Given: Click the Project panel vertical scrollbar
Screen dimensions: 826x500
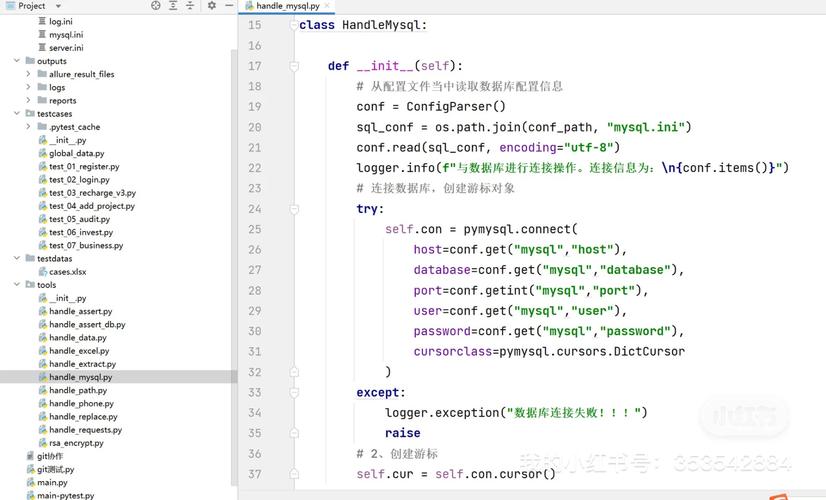Looking at the screenshot, I should [x=234, y=266].
